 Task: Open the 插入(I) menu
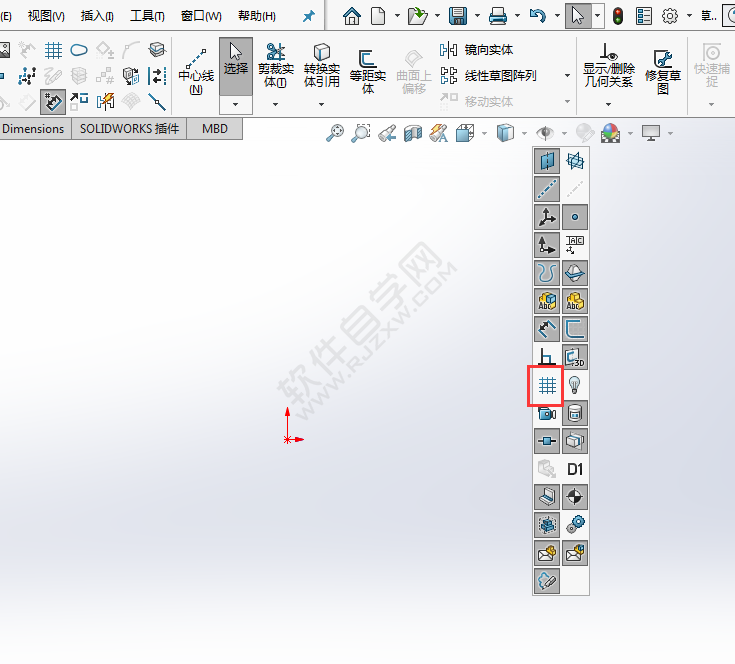click(97, 16)
